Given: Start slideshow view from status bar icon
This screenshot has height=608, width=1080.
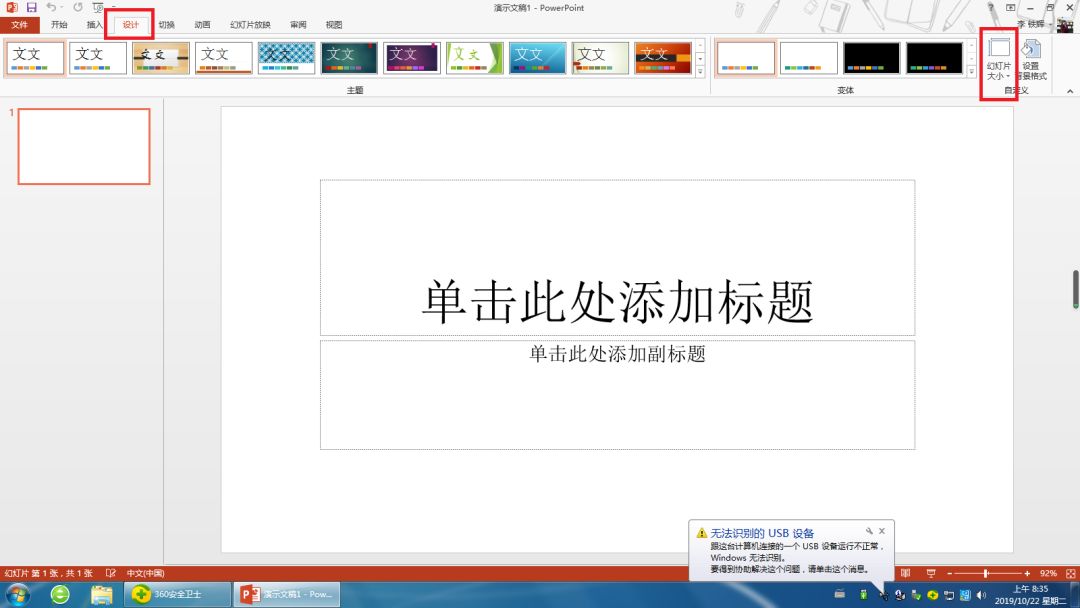Looking at the screenshot, I should 931,573.
